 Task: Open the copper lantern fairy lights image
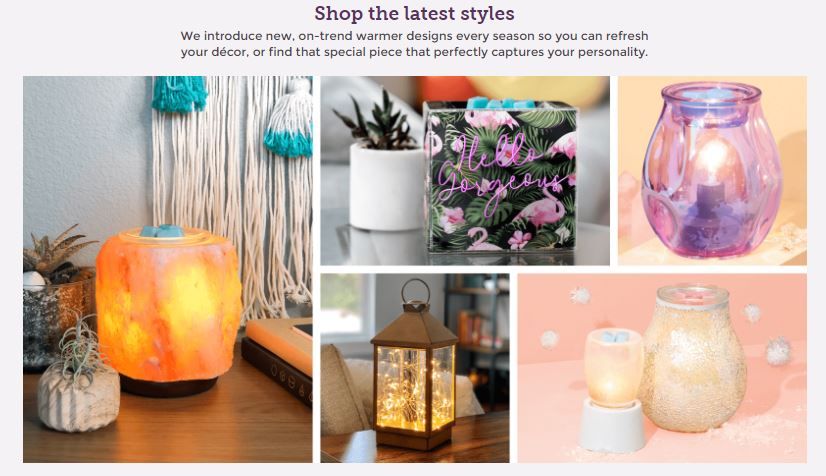click(415, 368)
